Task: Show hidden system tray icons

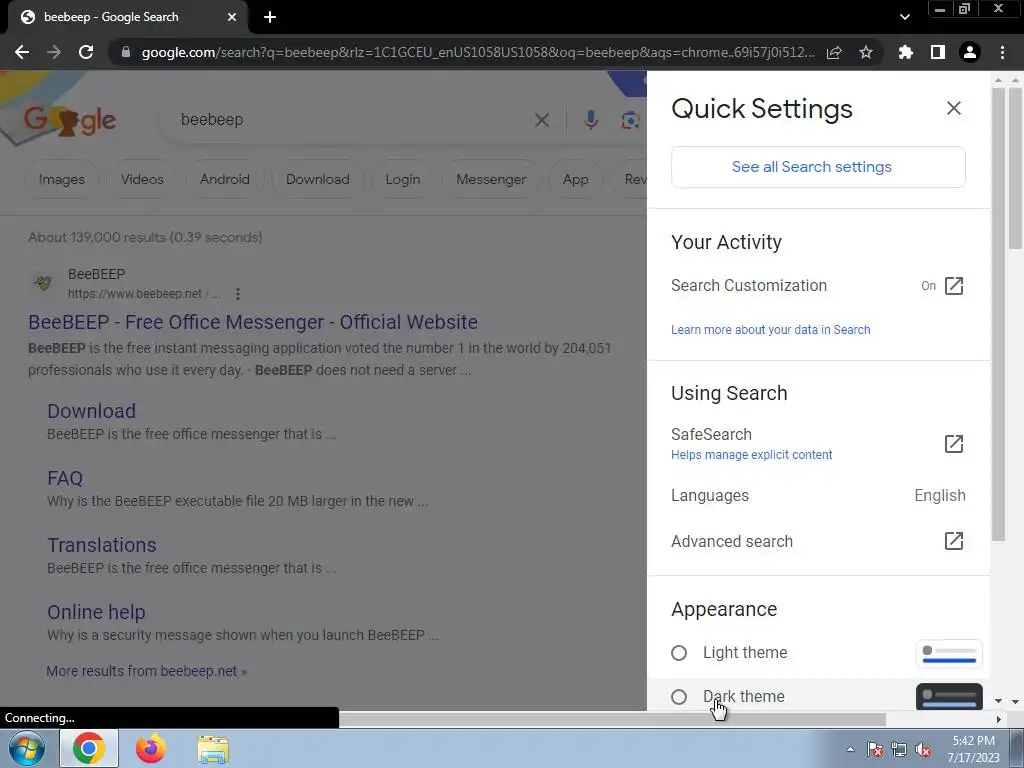Action: (850, 749)
